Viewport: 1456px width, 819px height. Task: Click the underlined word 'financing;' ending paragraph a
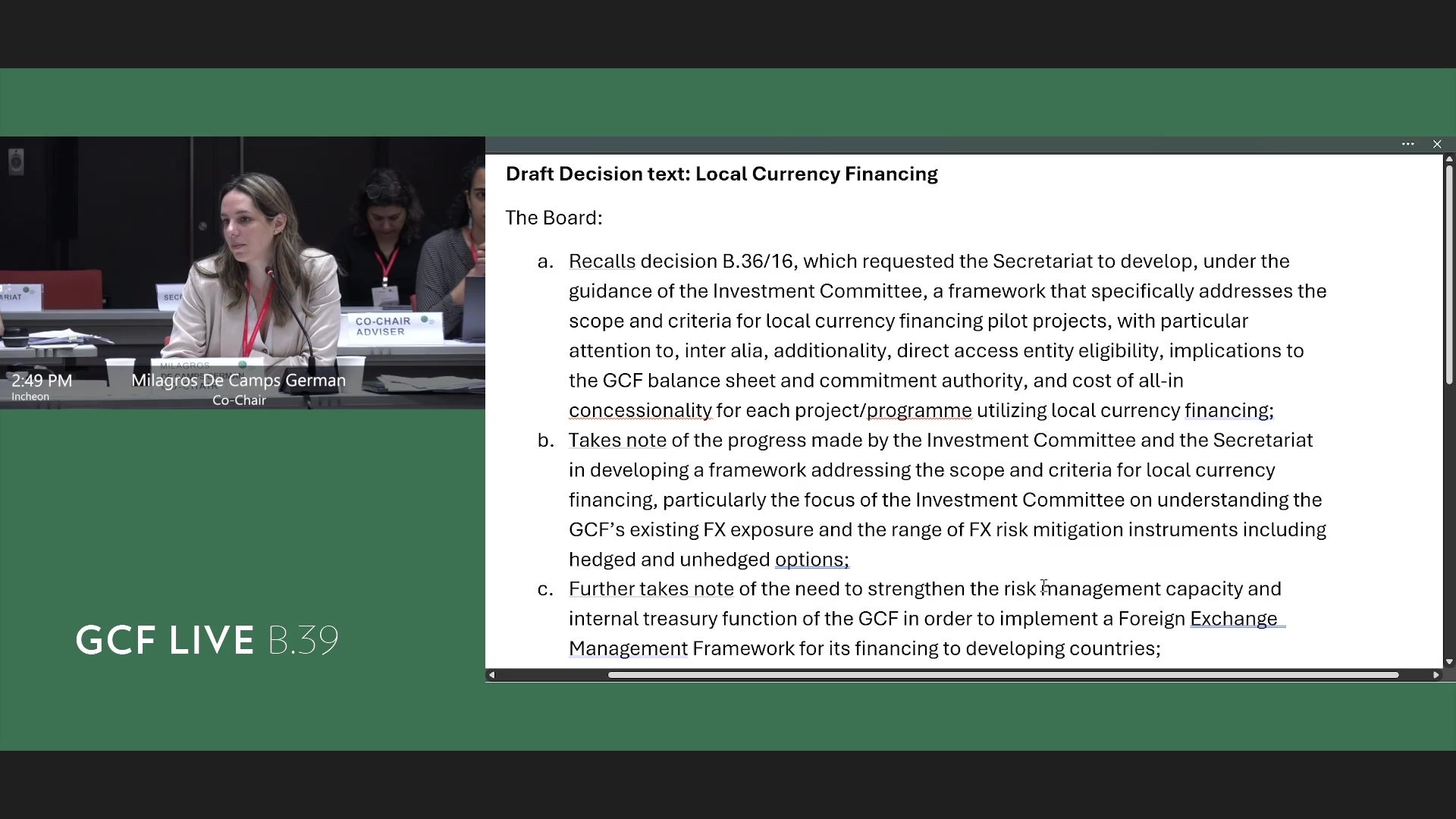[1229, 410]
